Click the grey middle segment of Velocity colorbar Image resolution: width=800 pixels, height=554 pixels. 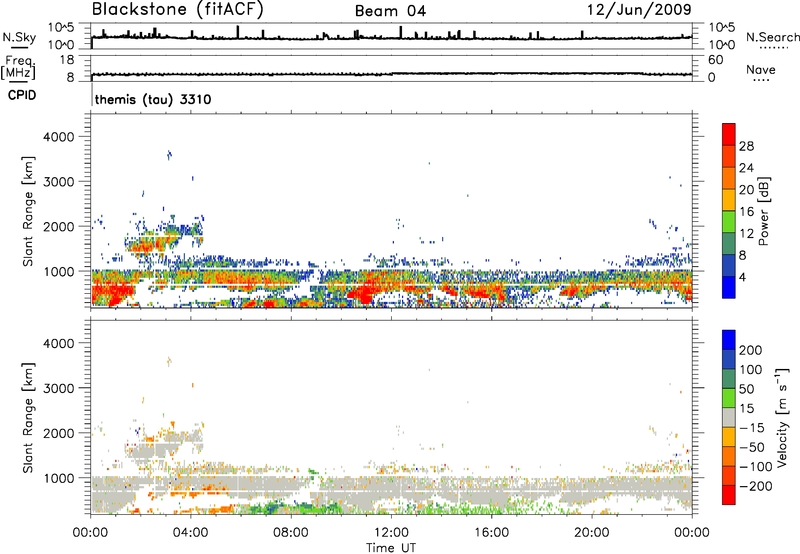(x=729, y=417)
